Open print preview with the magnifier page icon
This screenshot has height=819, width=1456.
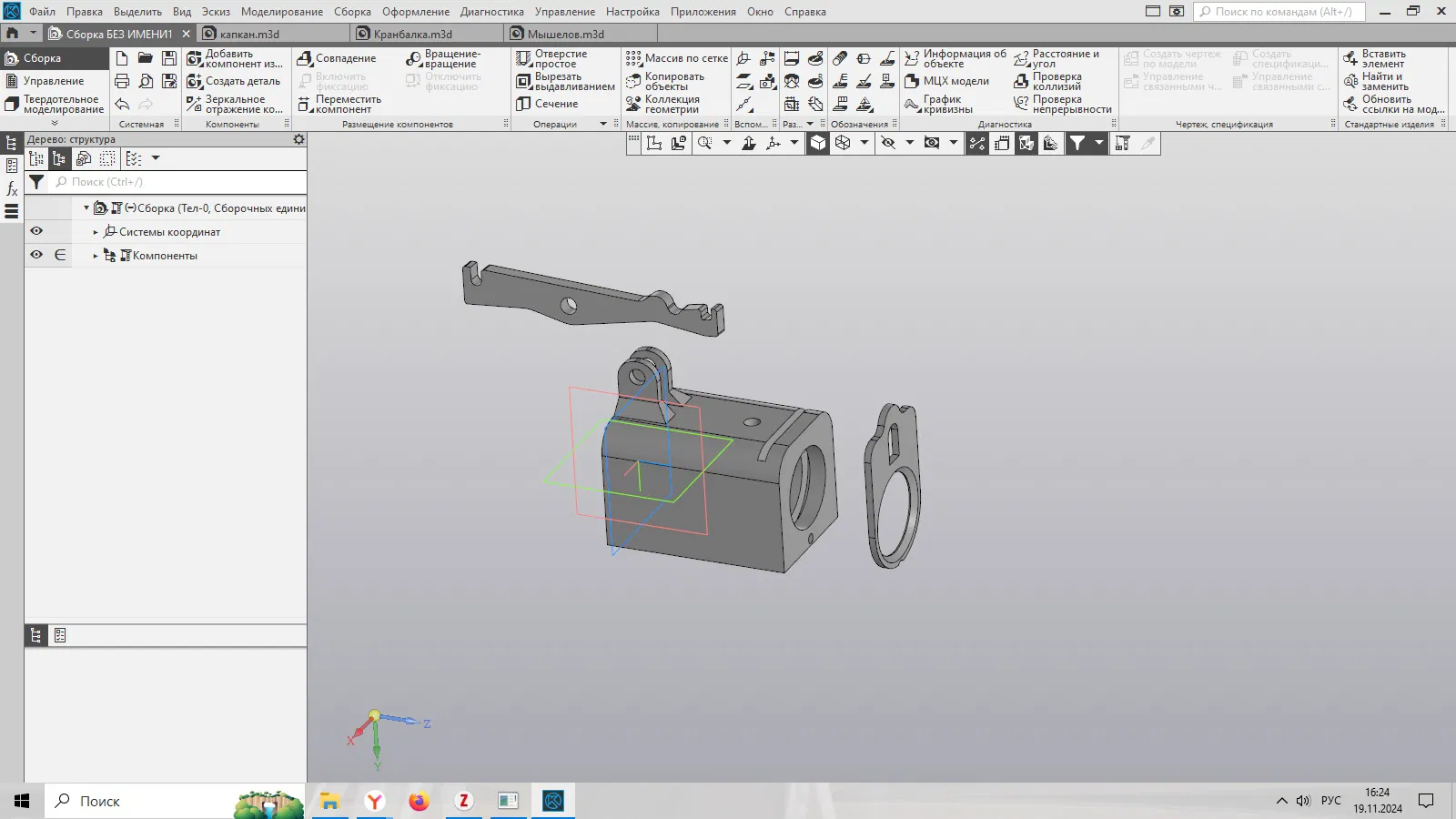(146, 81)
